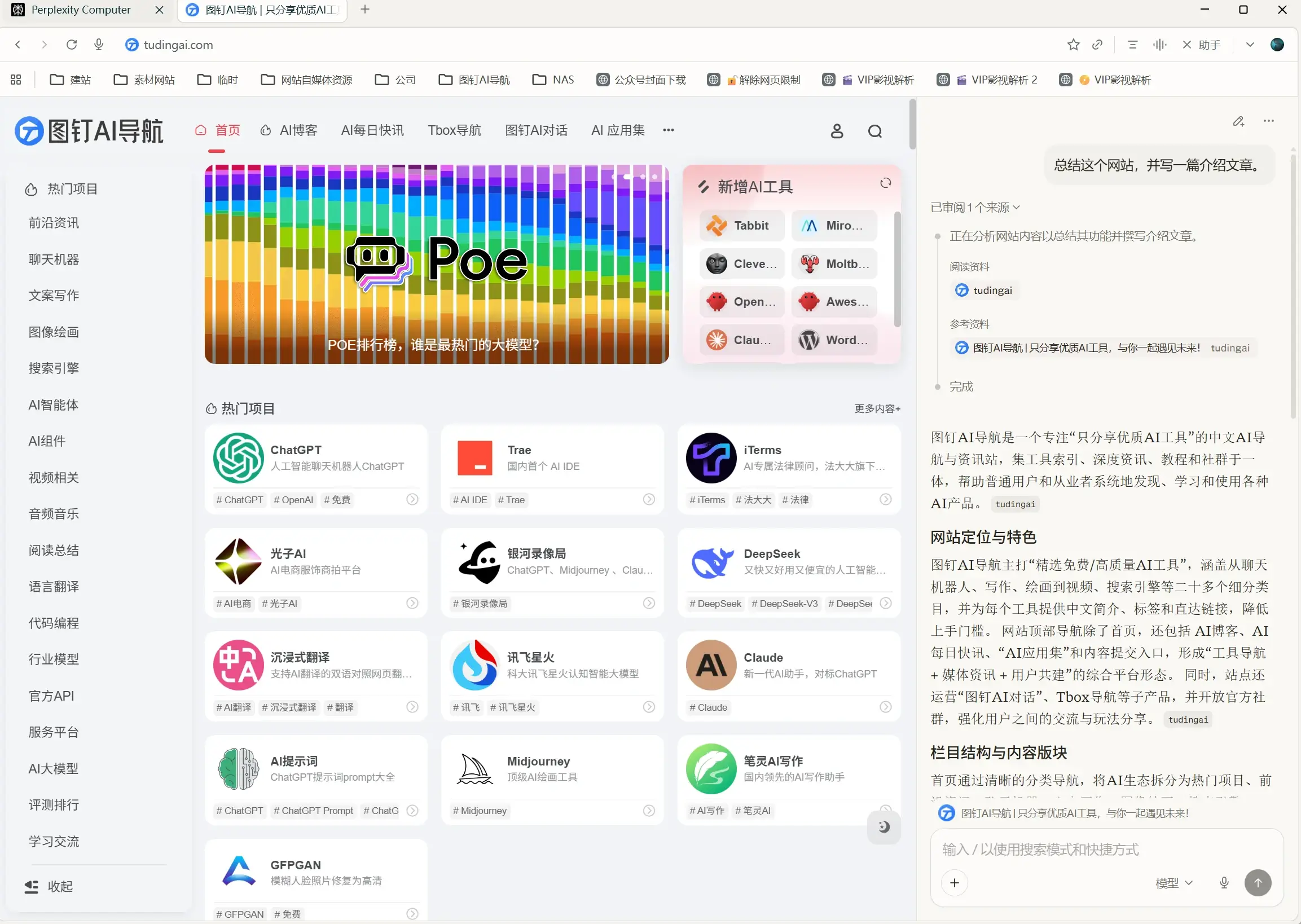1301x924 pixels.
Task: Open the AI每日快讯 nav tab
Action: 372,130
